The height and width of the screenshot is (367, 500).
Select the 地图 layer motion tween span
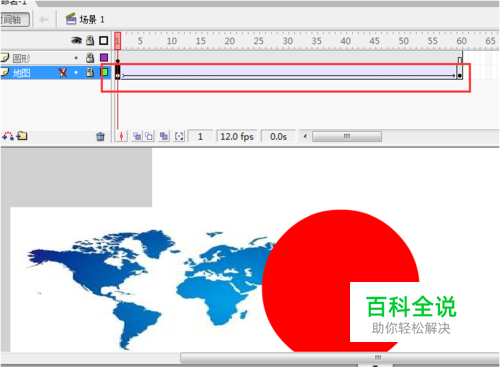pyautogui.click(x=289, y=72)
